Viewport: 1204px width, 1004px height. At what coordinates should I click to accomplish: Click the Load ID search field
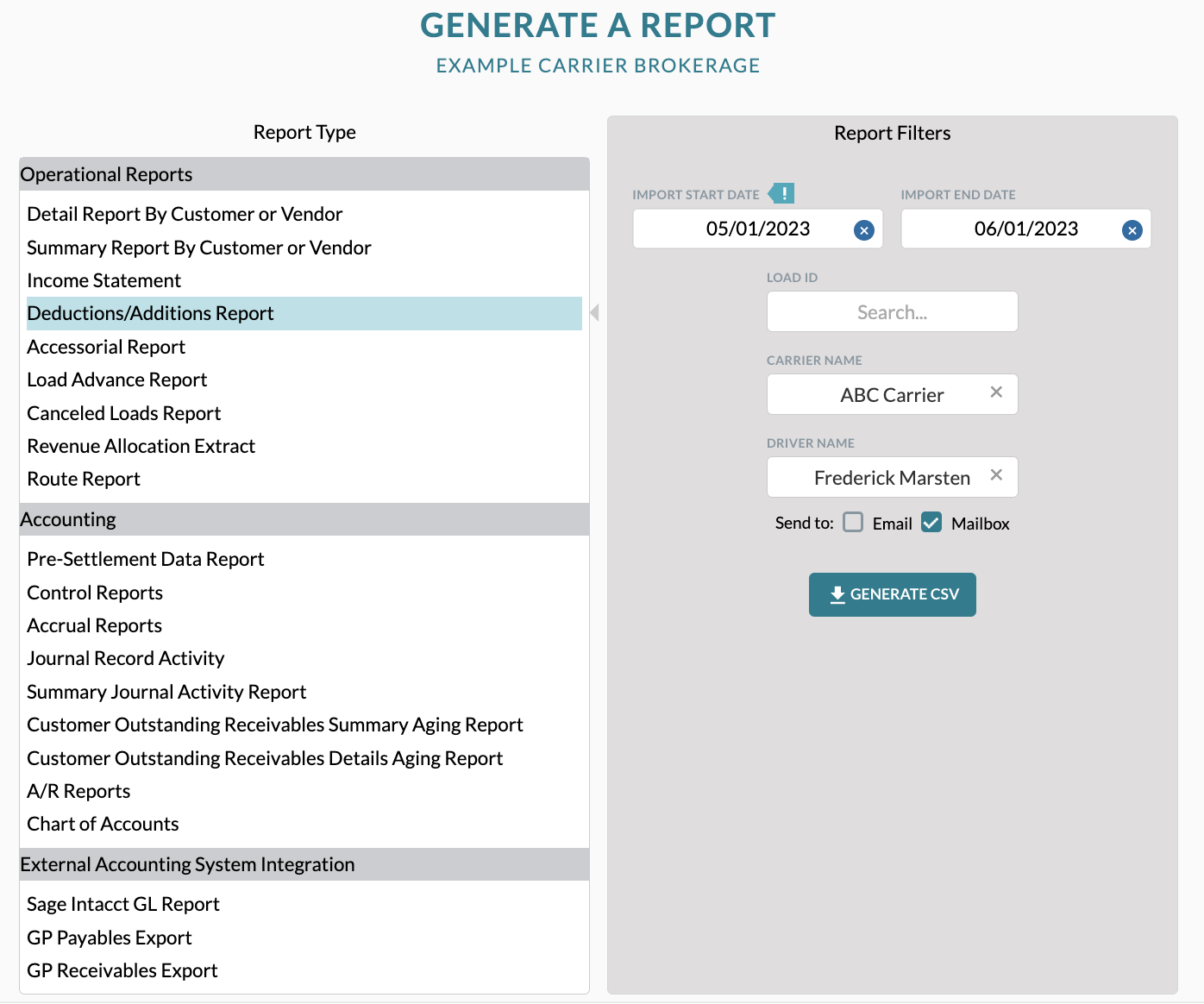[892, 311]
